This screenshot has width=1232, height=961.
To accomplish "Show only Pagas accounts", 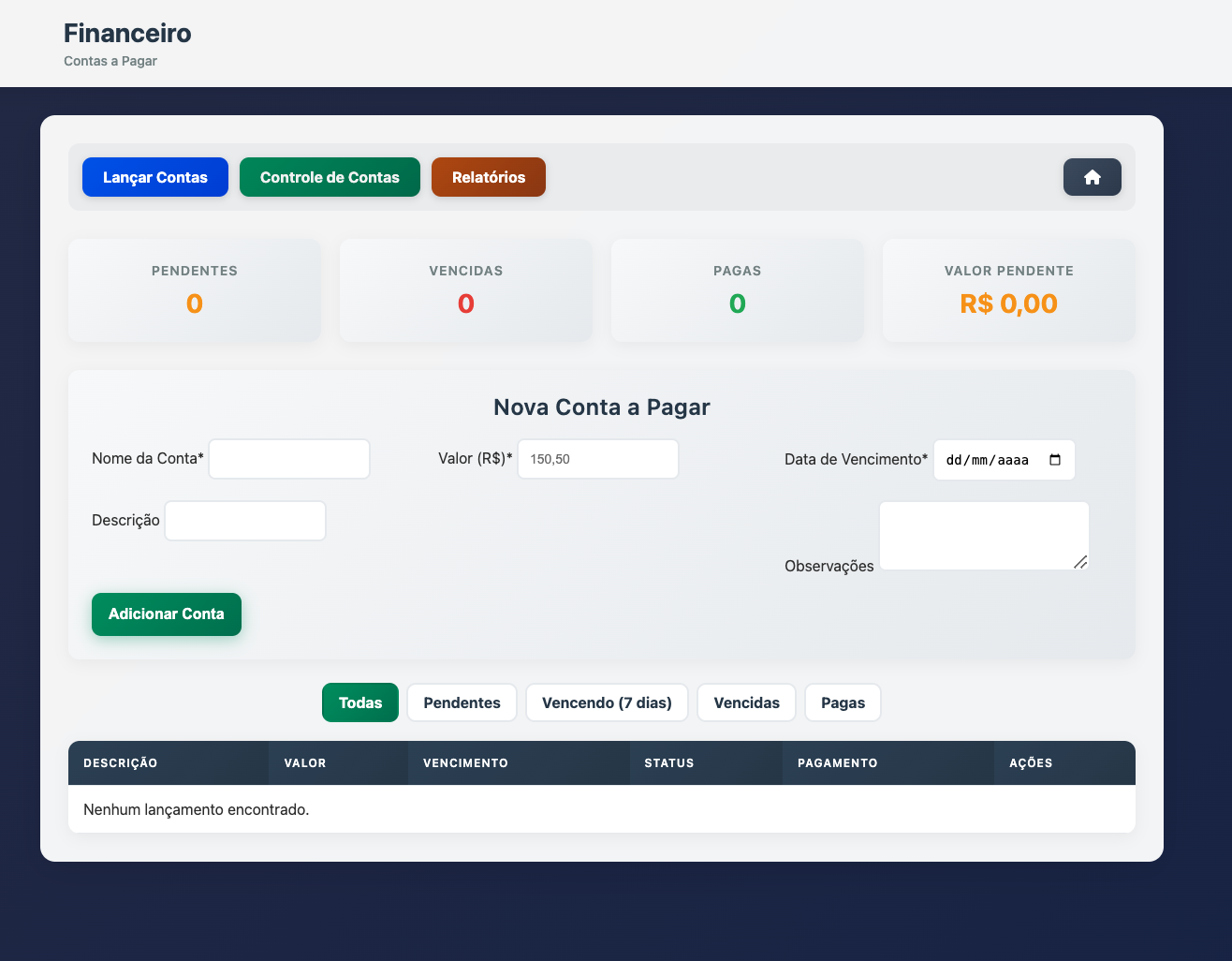I will point(843,702).
